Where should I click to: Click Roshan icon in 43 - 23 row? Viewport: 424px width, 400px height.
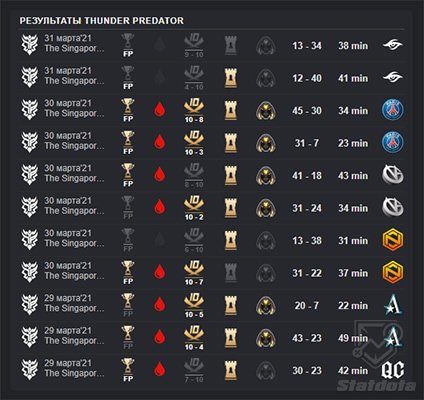point(266,338)
